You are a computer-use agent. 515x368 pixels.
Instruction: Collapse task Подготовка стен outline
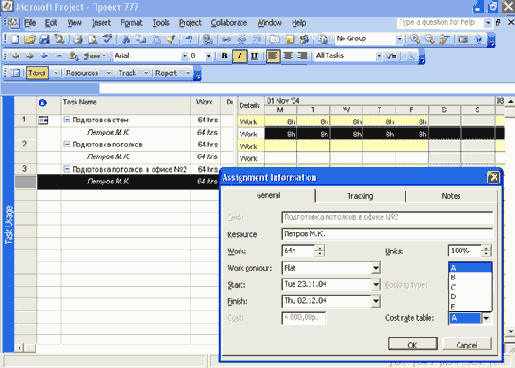[67, 119]
